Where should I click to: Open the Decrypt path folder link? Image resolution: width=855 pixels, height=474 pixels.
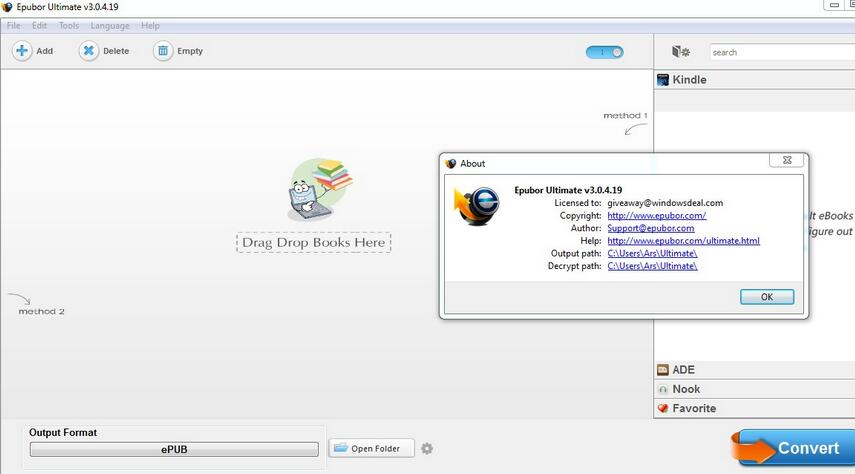(652, 266)
